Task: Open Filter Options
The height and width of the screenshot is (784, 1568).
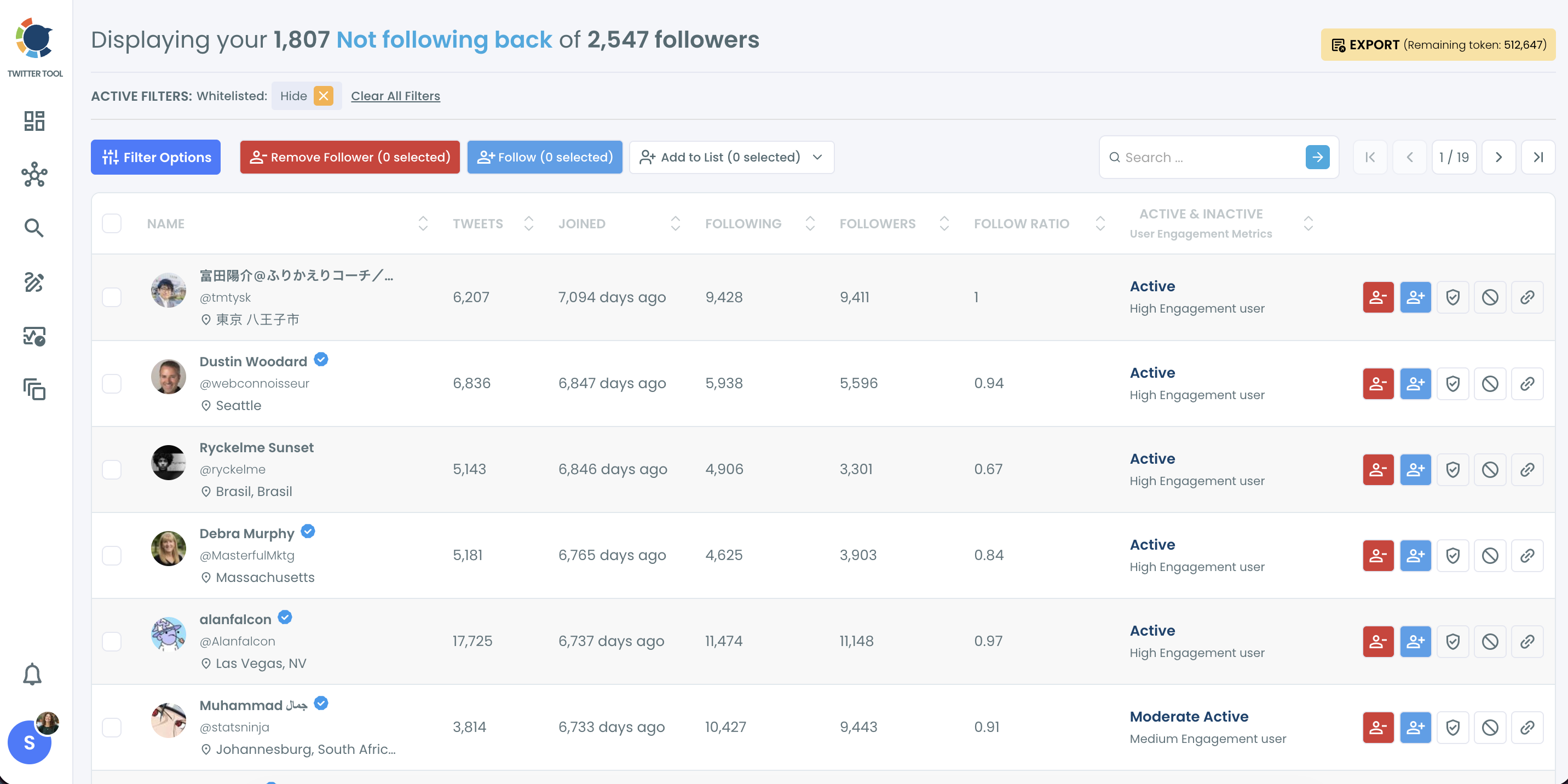Action: (x=155, y=157)
